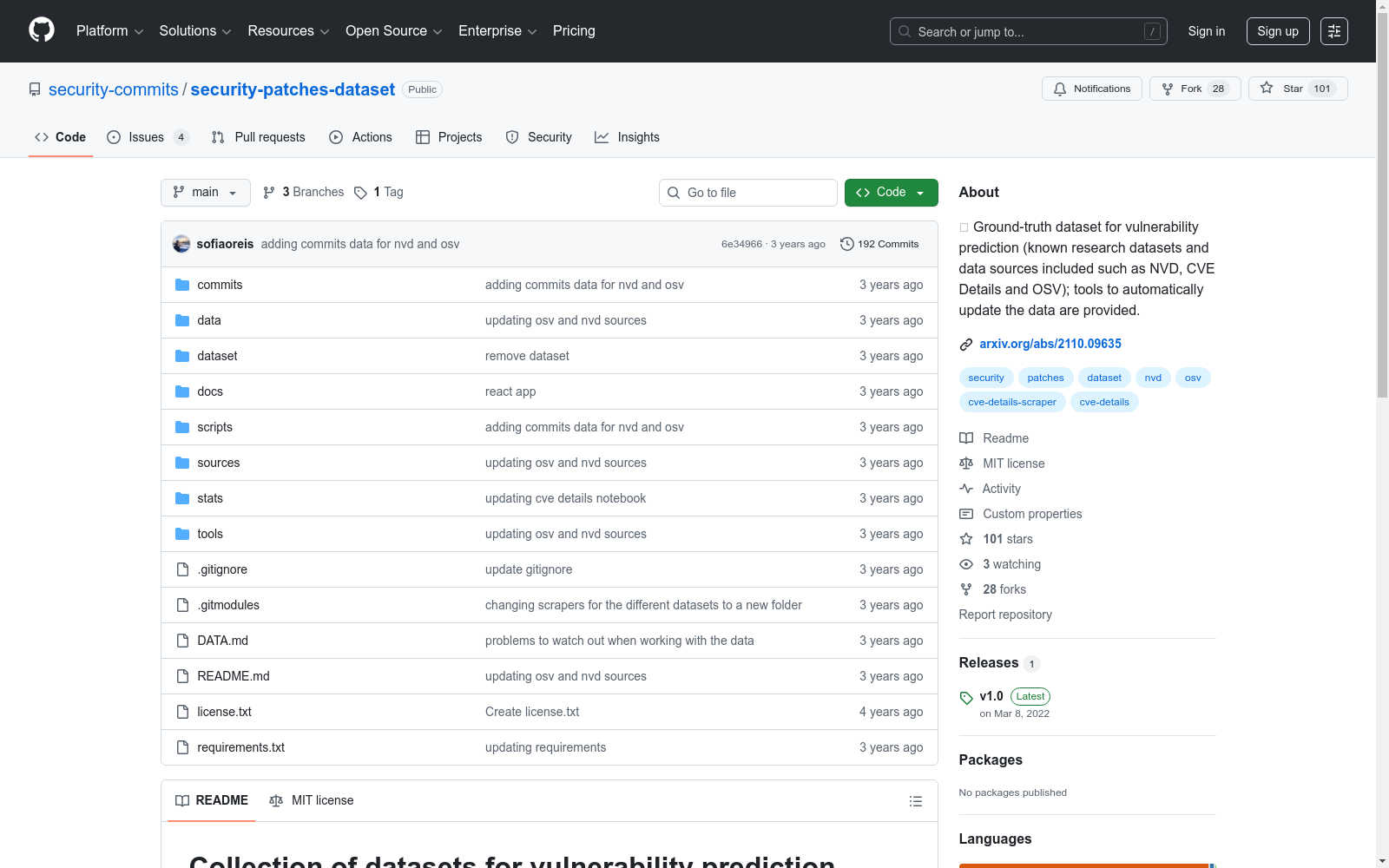The height and width of the screenshot is (868, 1389).
Task: Click the DATA.md file icon
Action: coord(182,641)
